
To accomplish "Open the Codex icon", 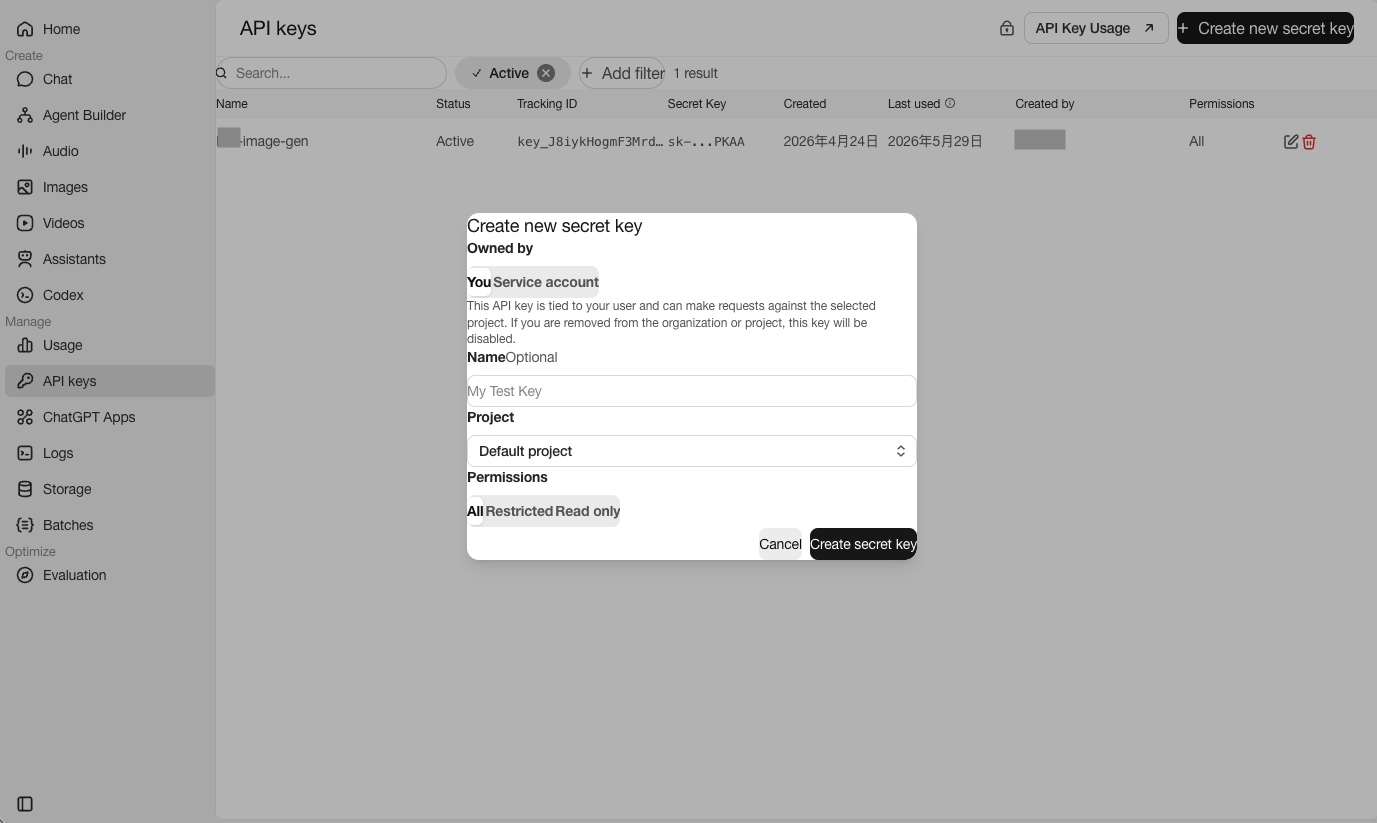I will click(x=25, y=295).
